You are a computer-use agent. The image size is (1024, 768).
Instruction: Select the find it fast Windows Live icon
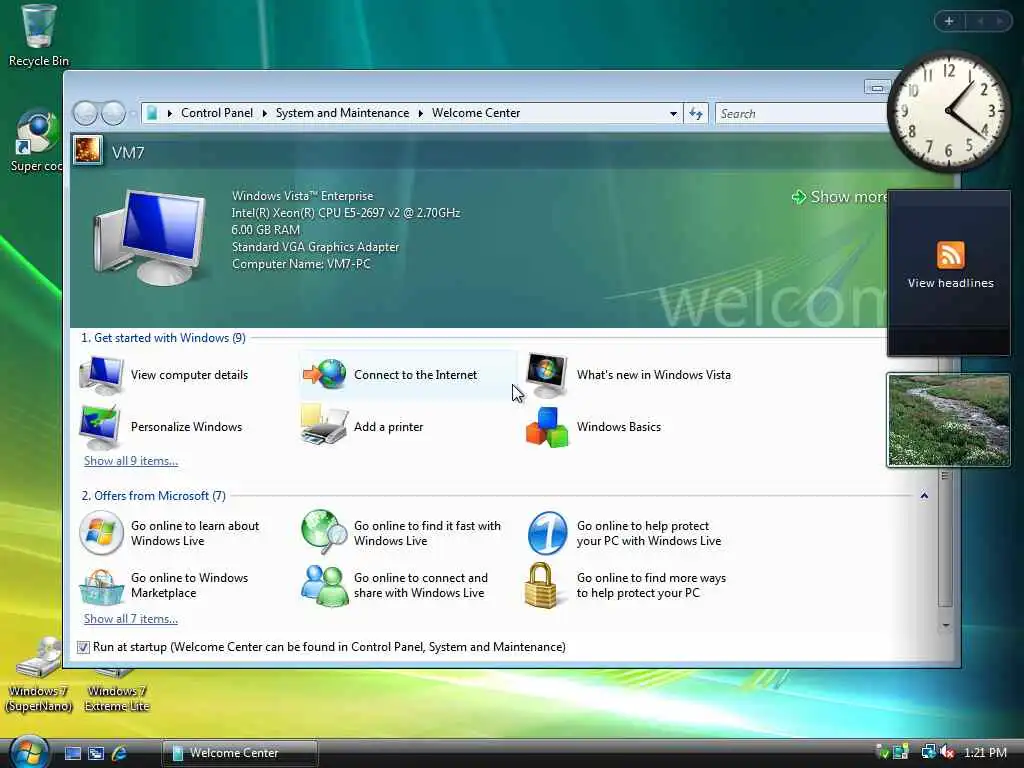point(324,532)
